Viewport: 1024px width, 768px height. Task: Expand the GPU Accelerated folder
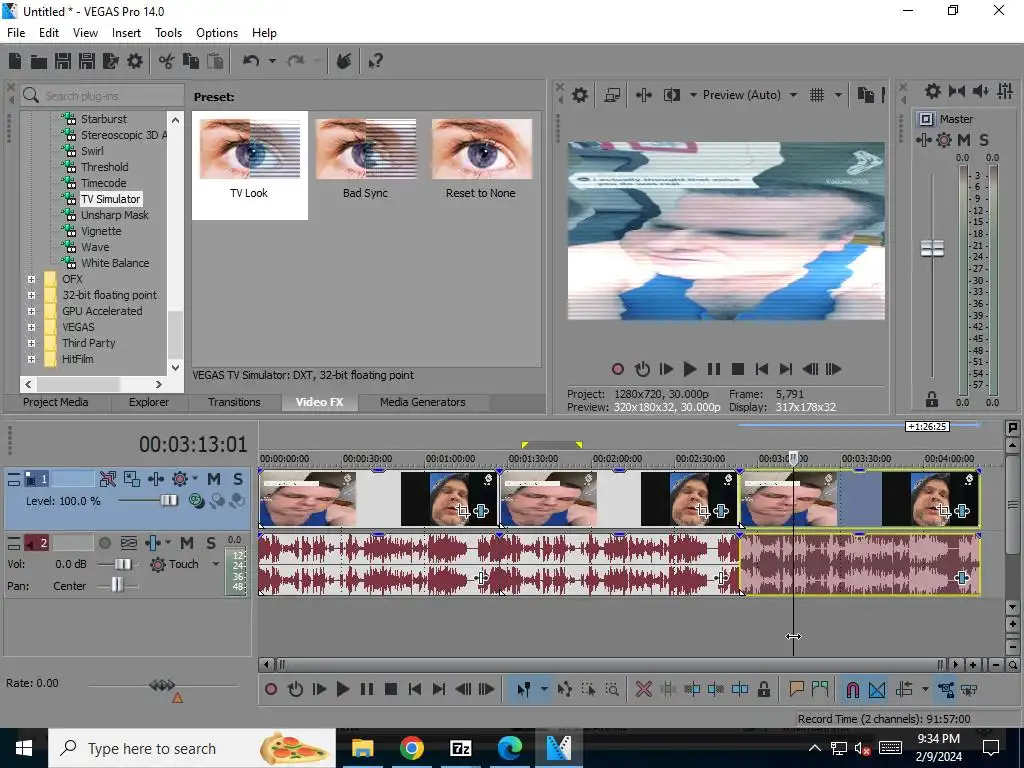[31, 312]
